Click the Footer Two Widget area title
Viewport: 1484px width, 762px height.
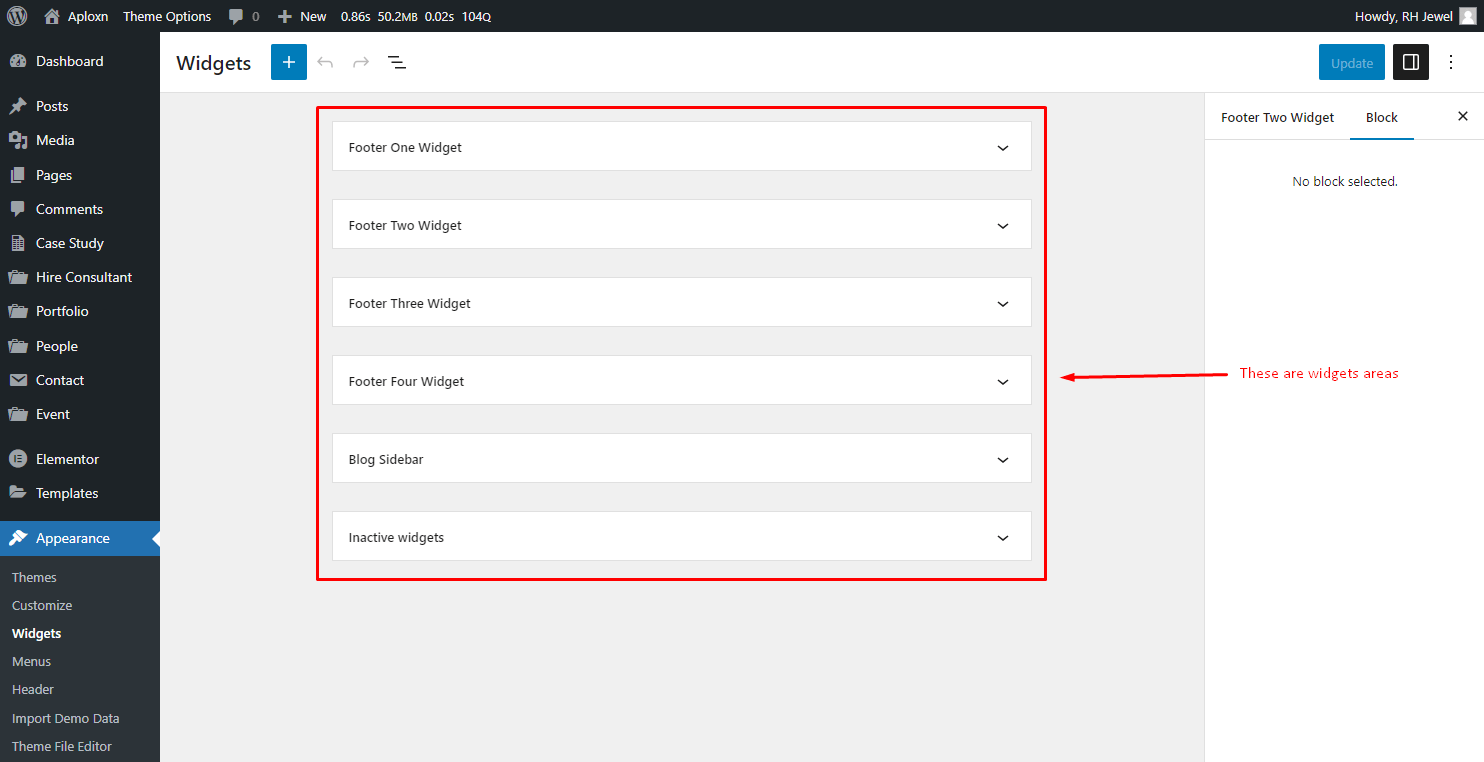[x=405, y=225]
